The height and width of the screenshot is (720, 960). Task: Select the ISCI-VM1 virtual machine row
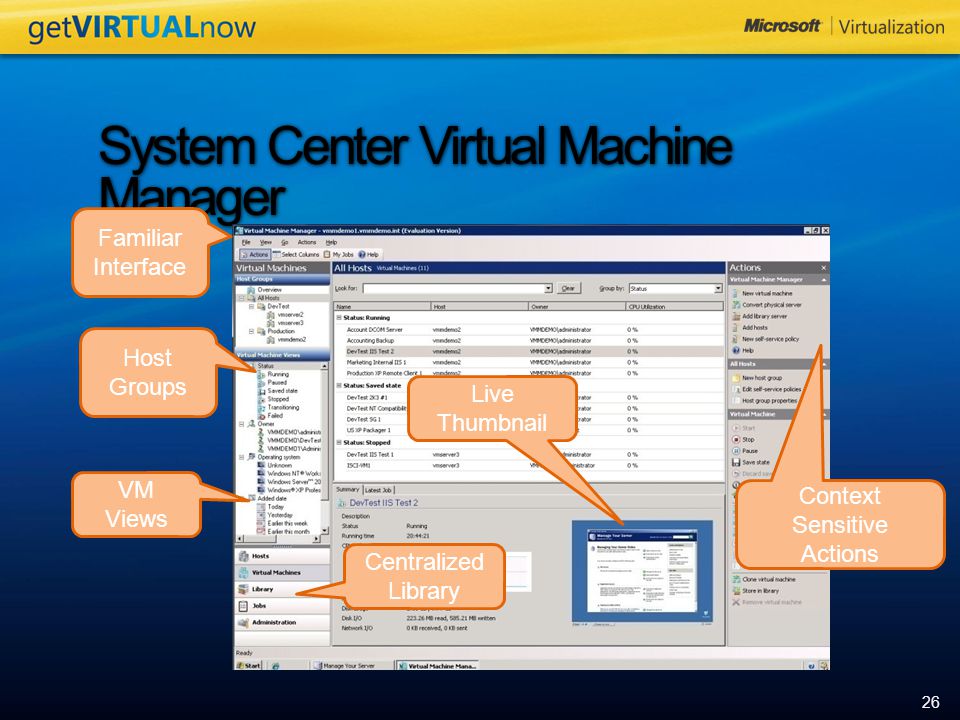tap(529, 465)
